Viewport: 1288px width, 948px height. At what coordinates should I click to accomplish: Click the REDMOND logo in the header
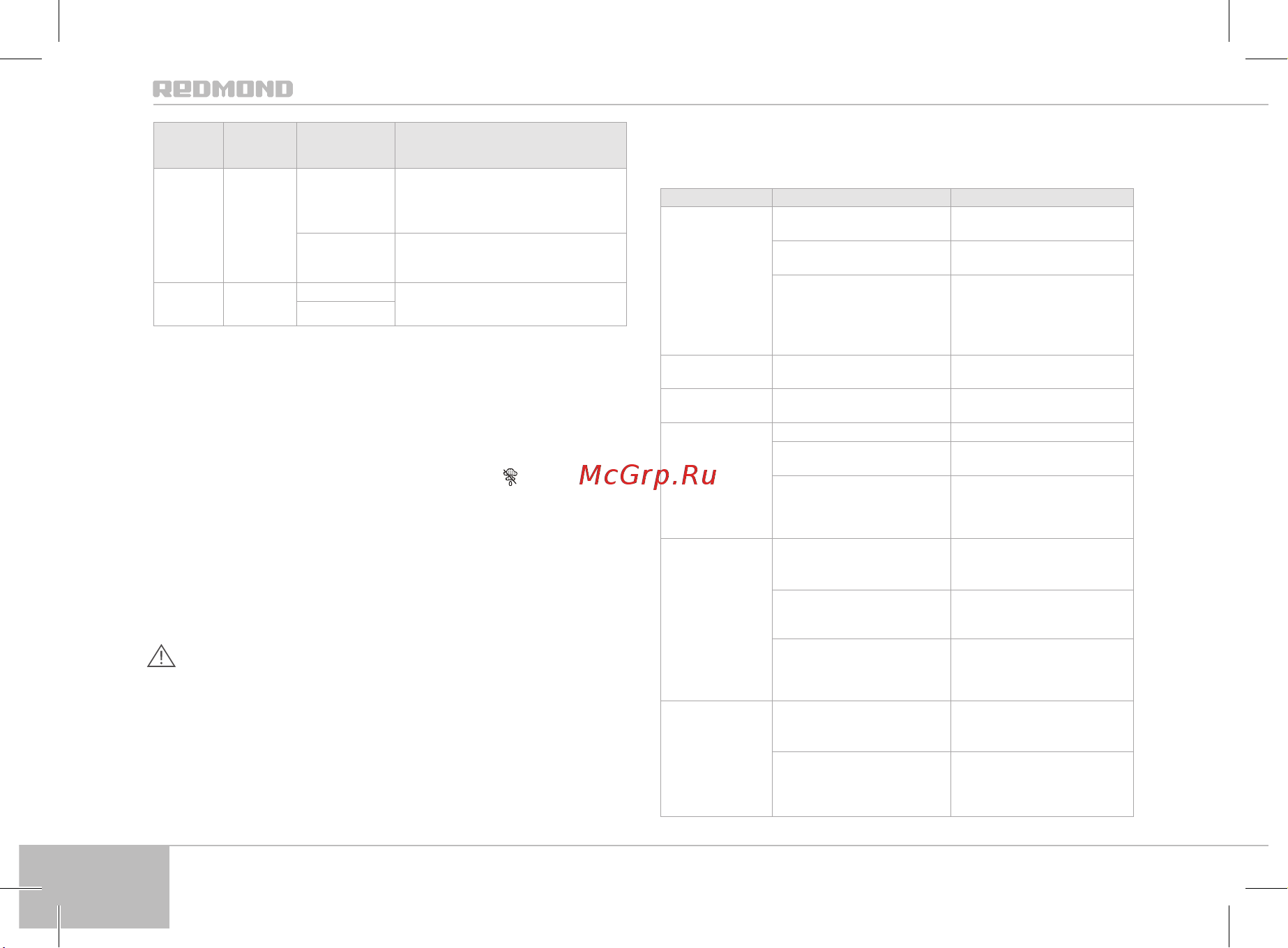tap(222, 89)
